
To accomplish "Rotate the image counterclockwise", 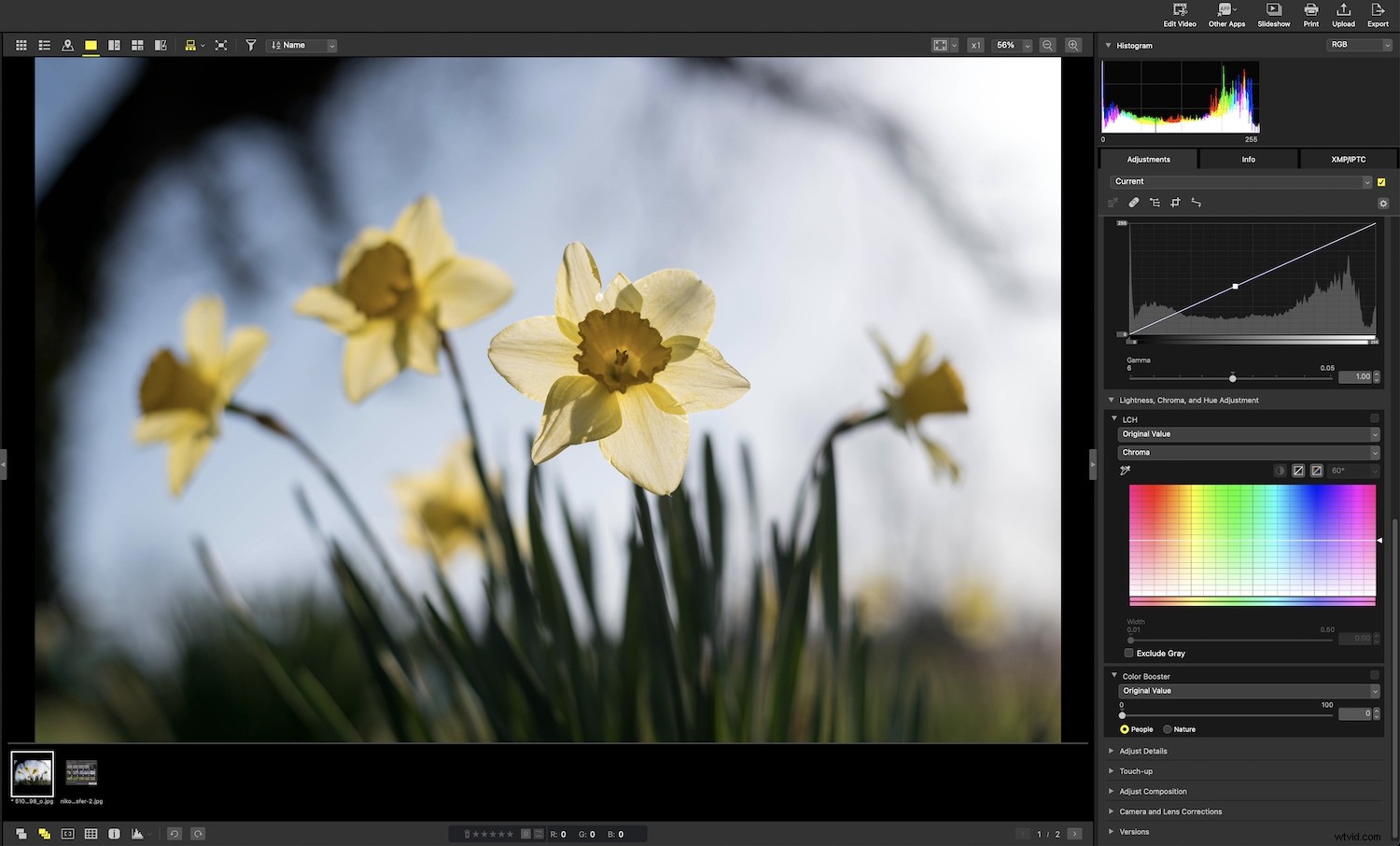I will (174, 833).
